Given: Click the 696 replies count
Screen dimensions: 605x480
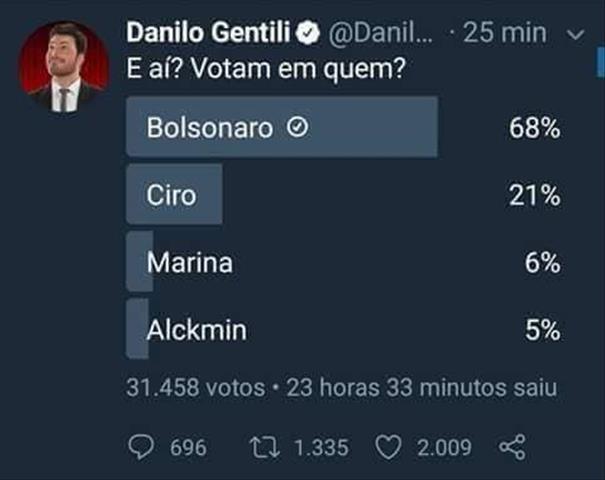Looking at the screenshot, I should coord(188,447).
